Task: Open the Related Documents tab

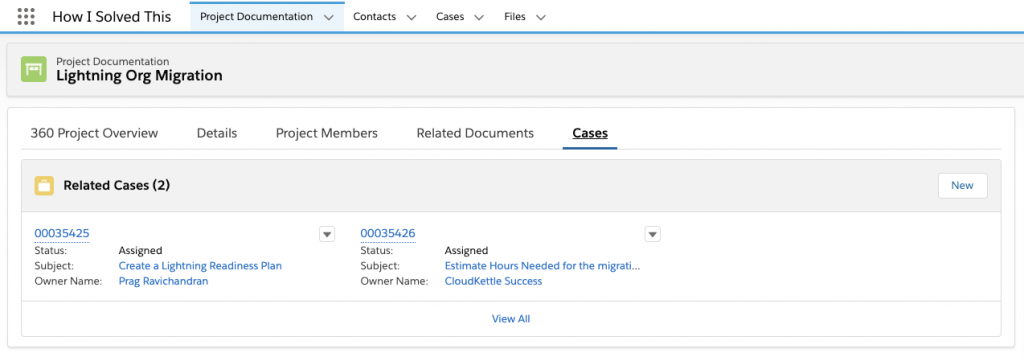Action: click(475, 133)
